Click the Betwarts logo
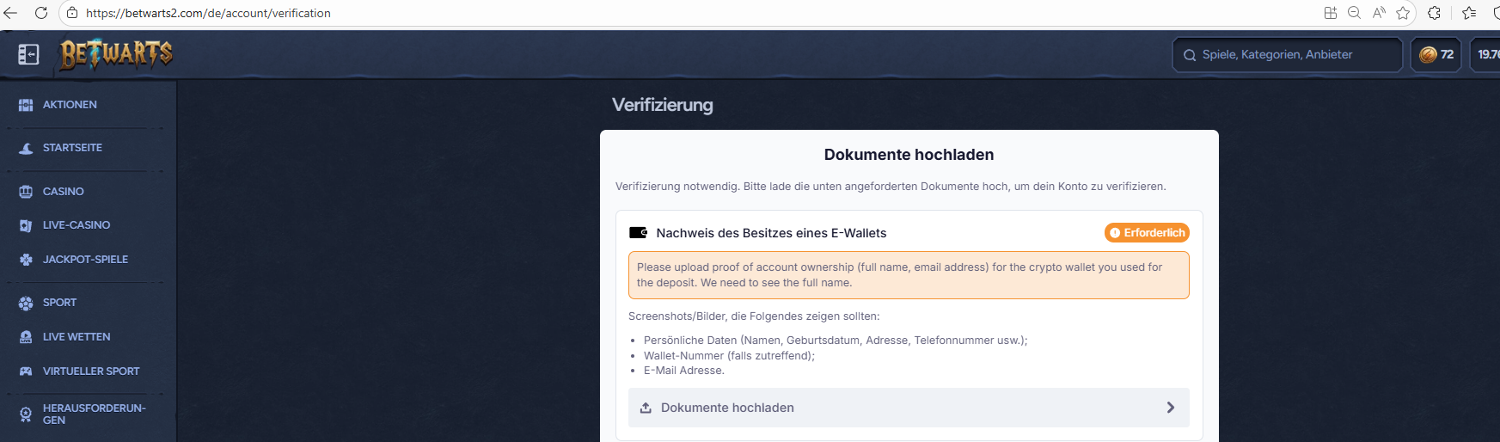 (116, 55)
